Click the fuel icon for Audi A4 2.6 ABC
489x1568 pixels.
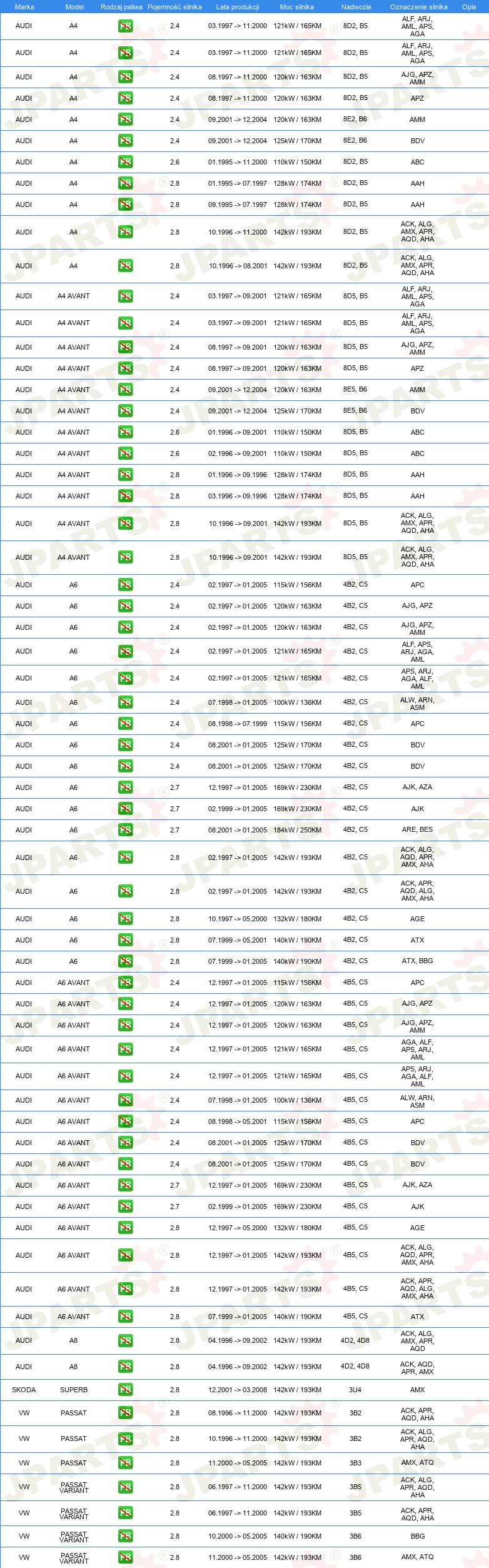pos(125,162)
